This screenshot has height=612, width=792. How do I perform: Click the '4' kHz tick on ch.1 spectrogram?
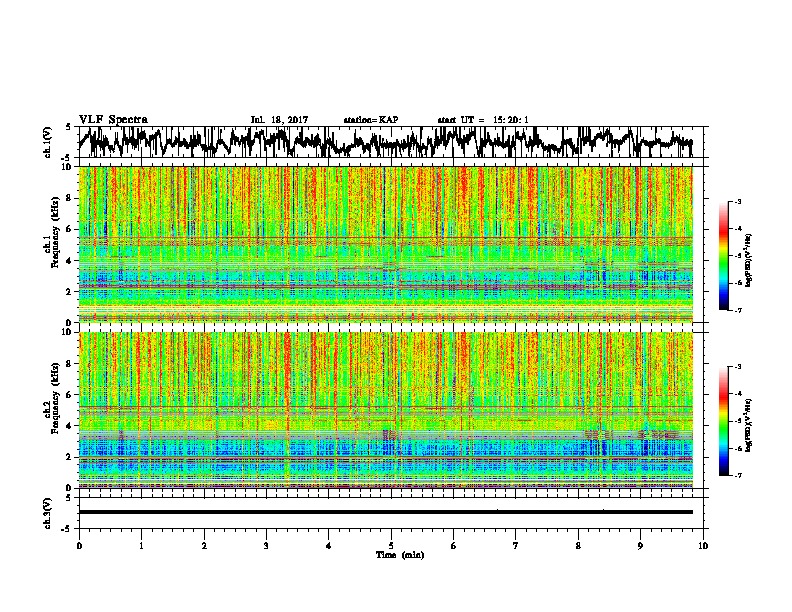70,261
